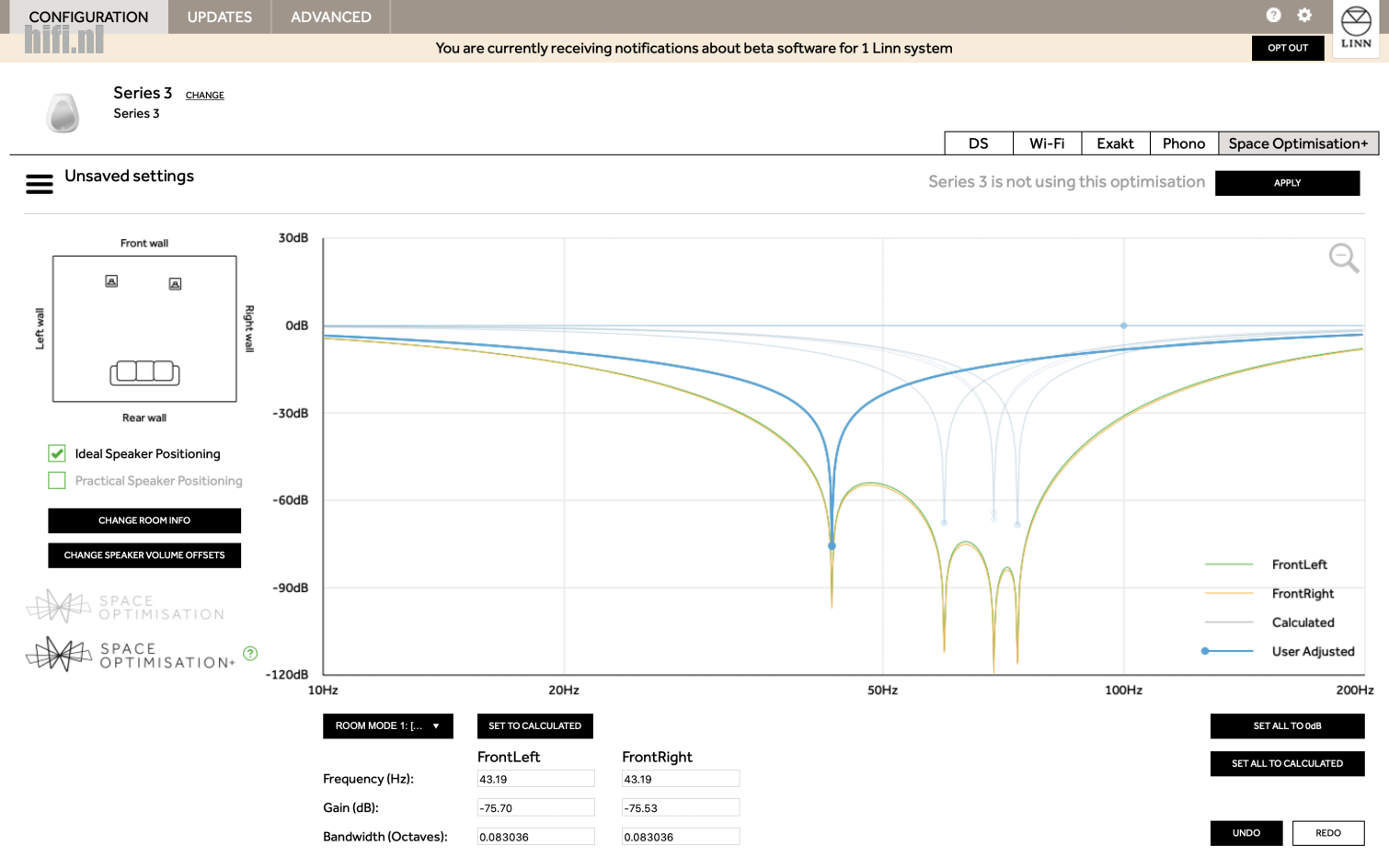Switch to the Configuration tab
1389x868 pixels.
pos(88,17)
